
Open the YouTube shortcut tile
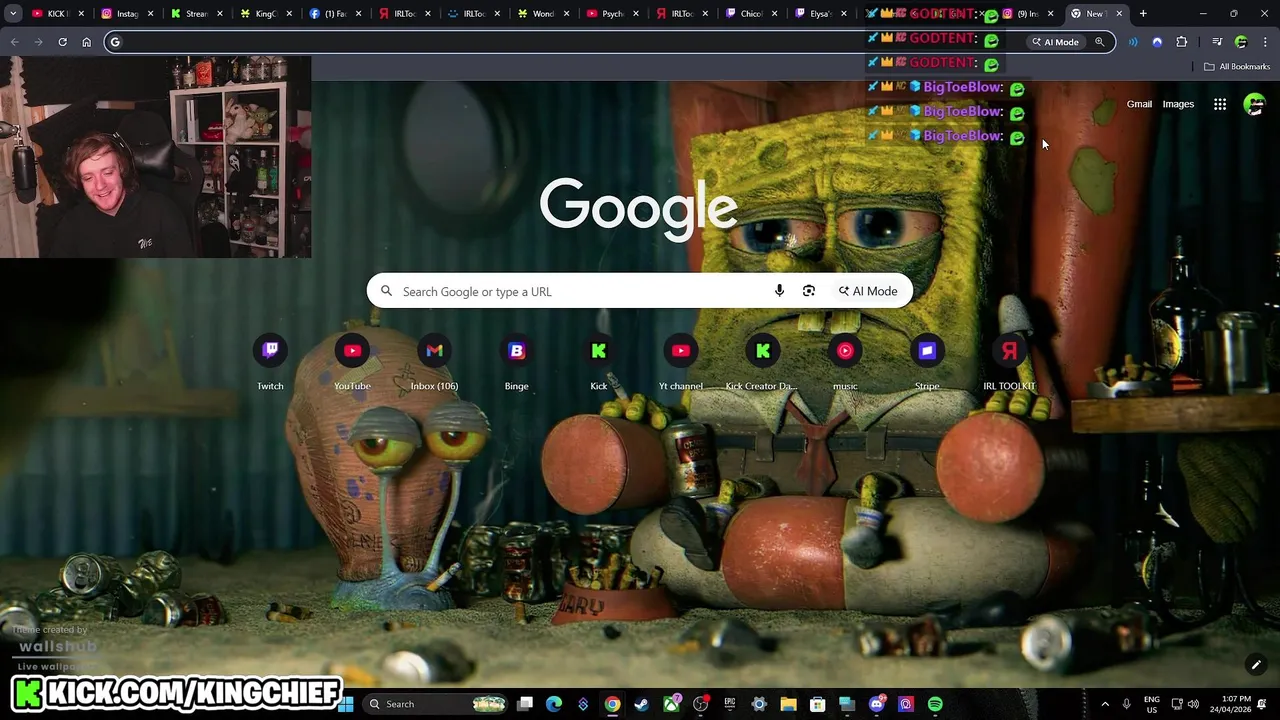352,363
